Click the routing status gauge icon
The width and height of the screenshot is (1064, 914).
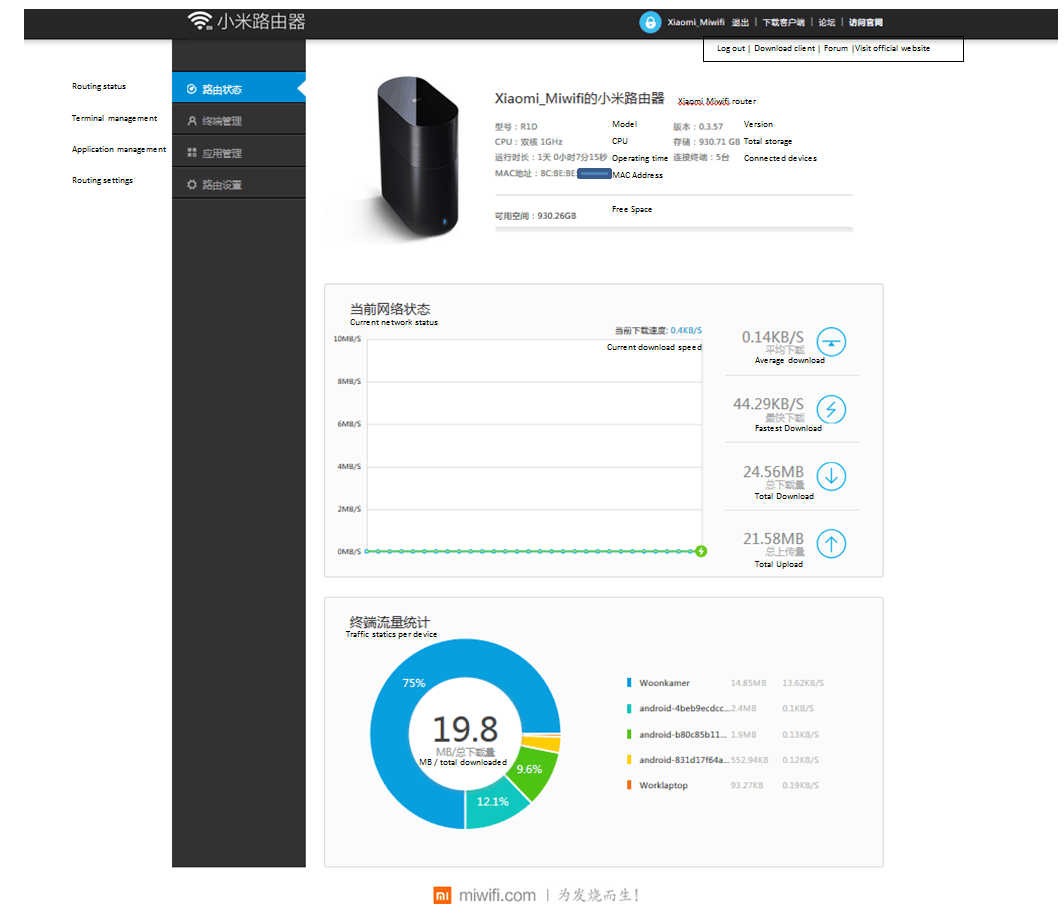tap(192, 89)
